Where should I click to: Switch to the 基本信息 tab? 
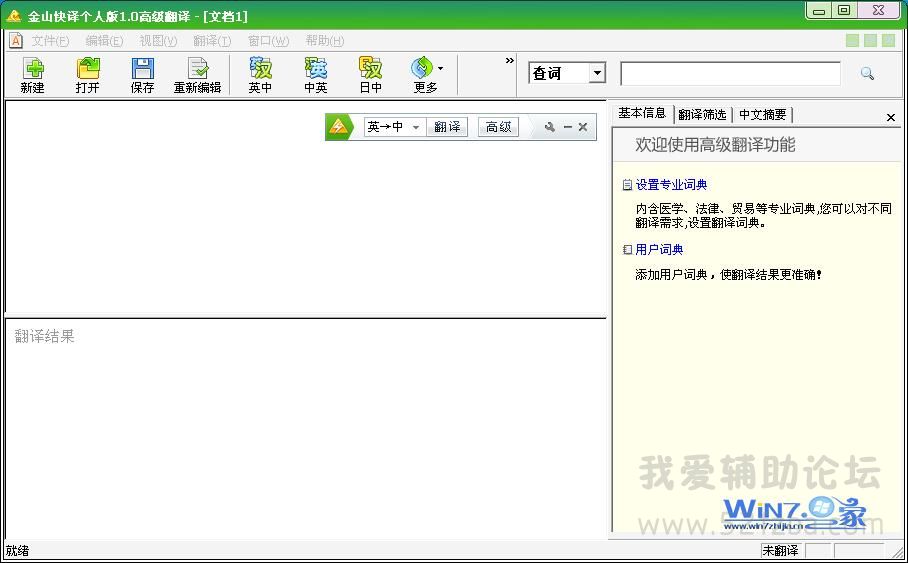coord(642,114)
